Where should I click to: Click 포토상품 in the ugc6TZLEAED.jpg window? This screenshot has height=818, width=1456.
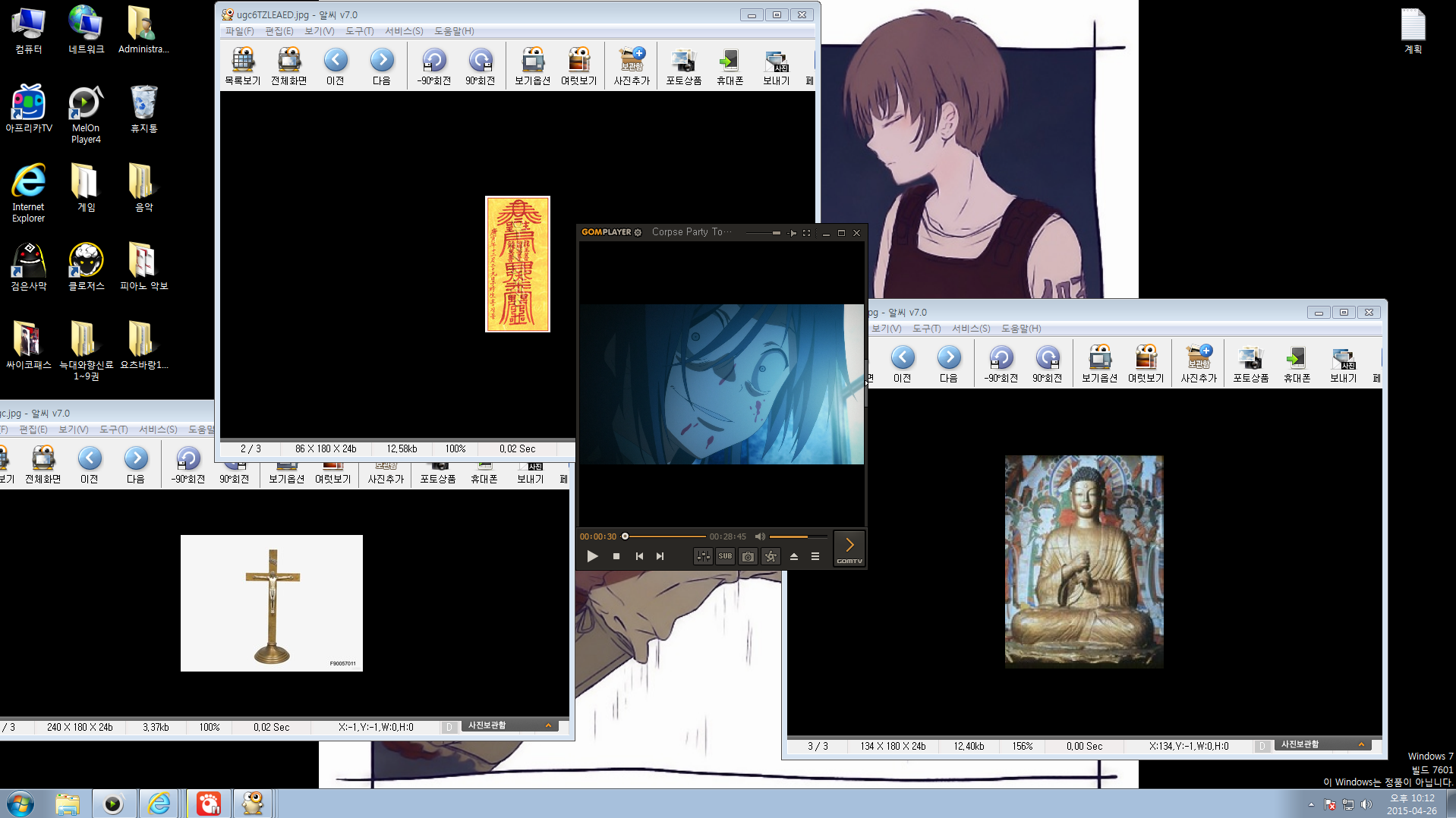(x=684, y=66)
